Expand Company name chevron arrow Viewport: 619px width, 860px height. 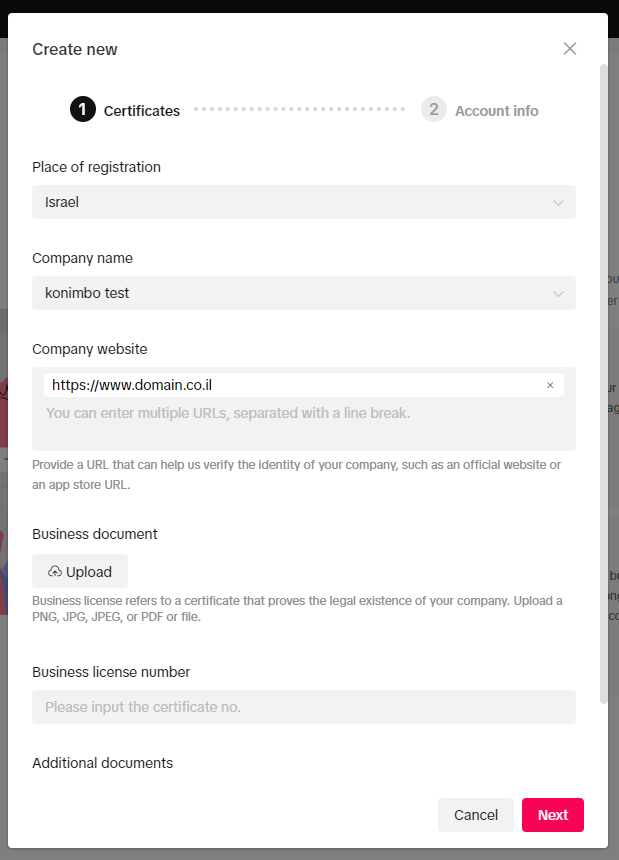[x=558, y=294]
